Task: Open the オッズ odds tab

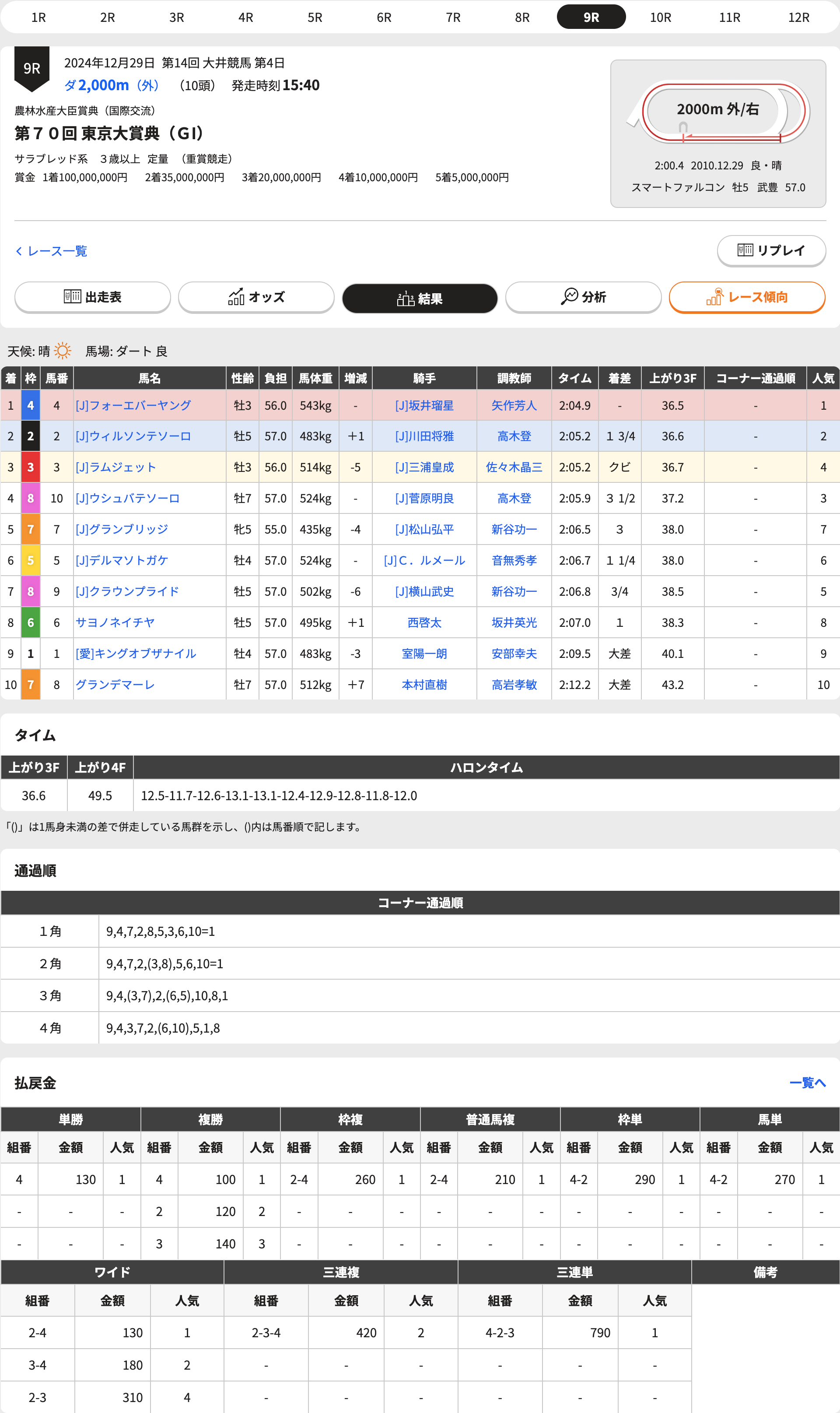Action: tap(256, 297)
